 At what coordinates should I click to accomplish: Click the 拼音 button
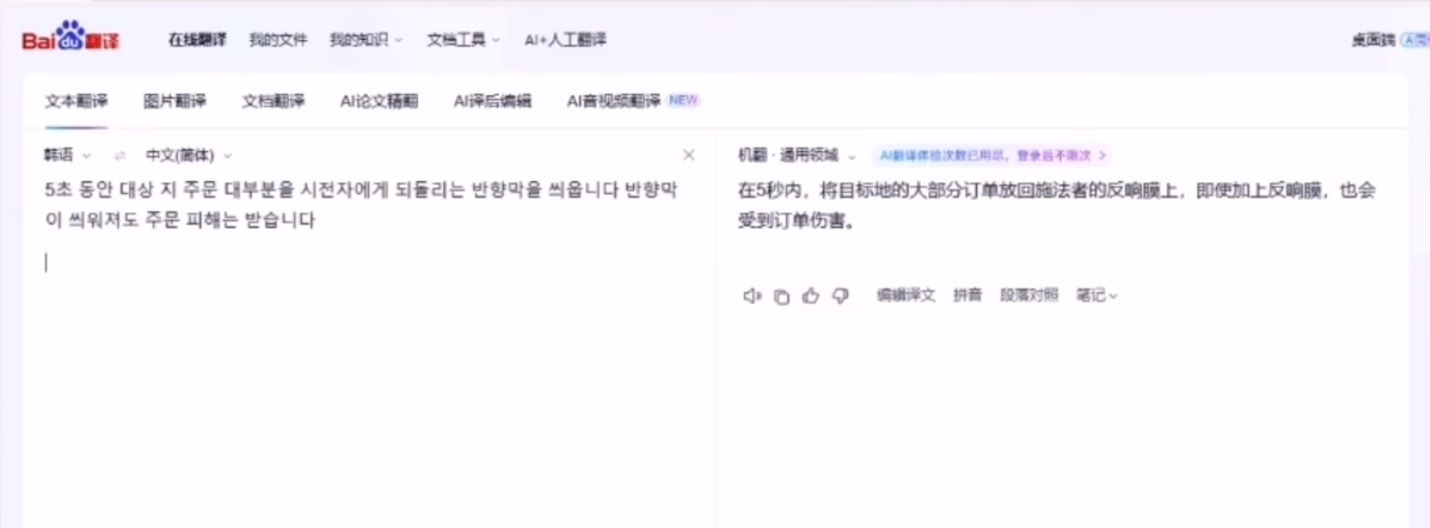967,295
